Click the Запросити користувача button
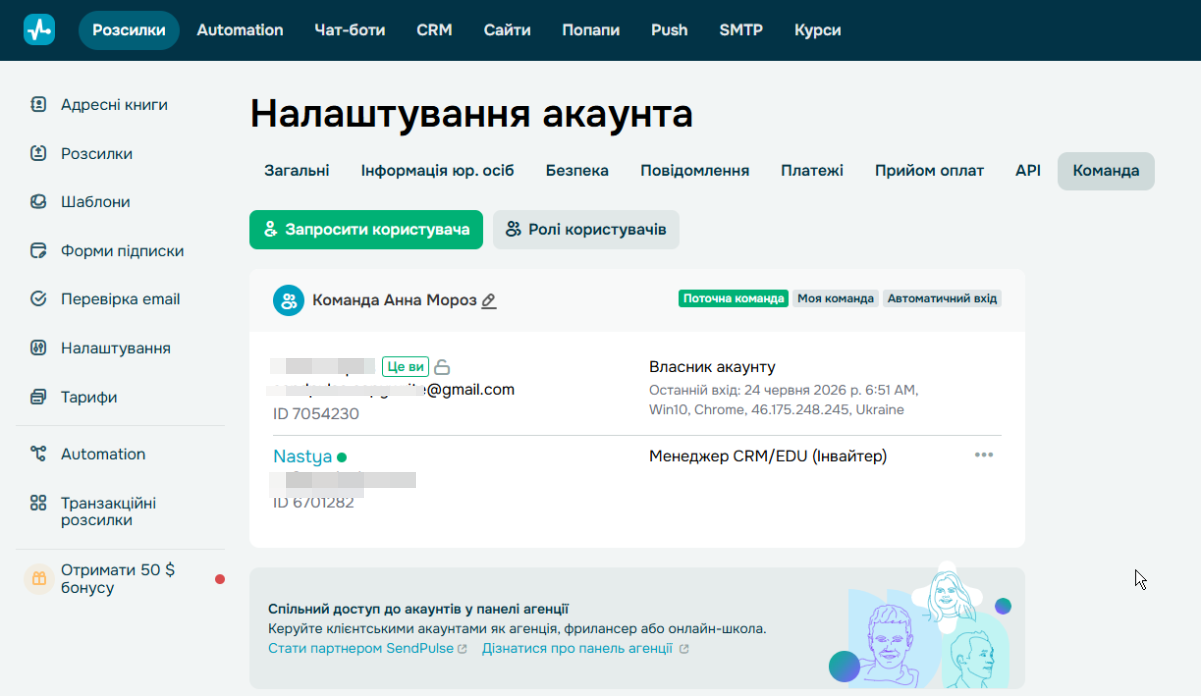 [366, 229]
